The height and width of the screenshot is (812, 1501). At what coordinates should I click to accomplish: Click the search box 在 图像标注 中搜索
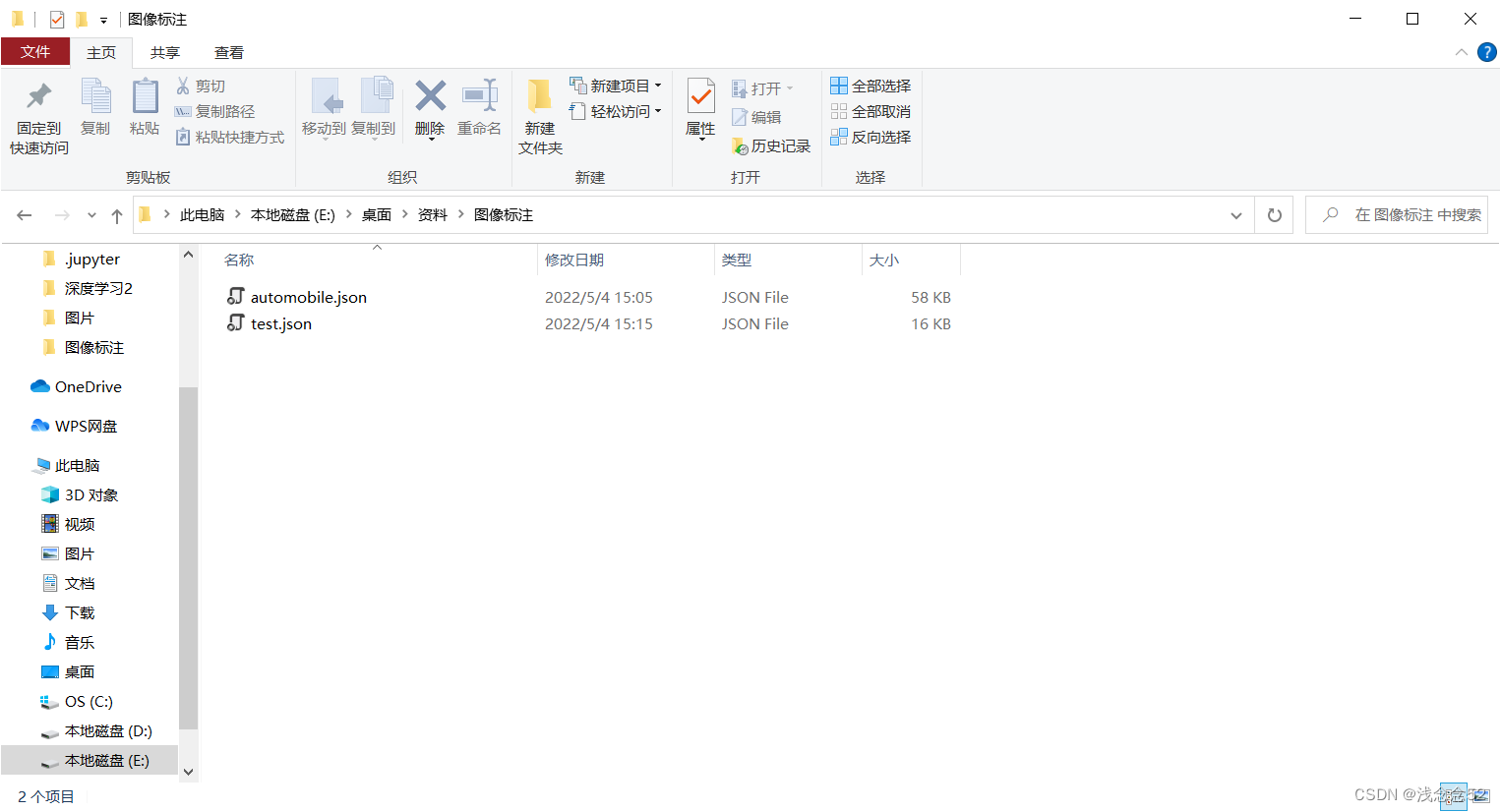click(1397, 214)
